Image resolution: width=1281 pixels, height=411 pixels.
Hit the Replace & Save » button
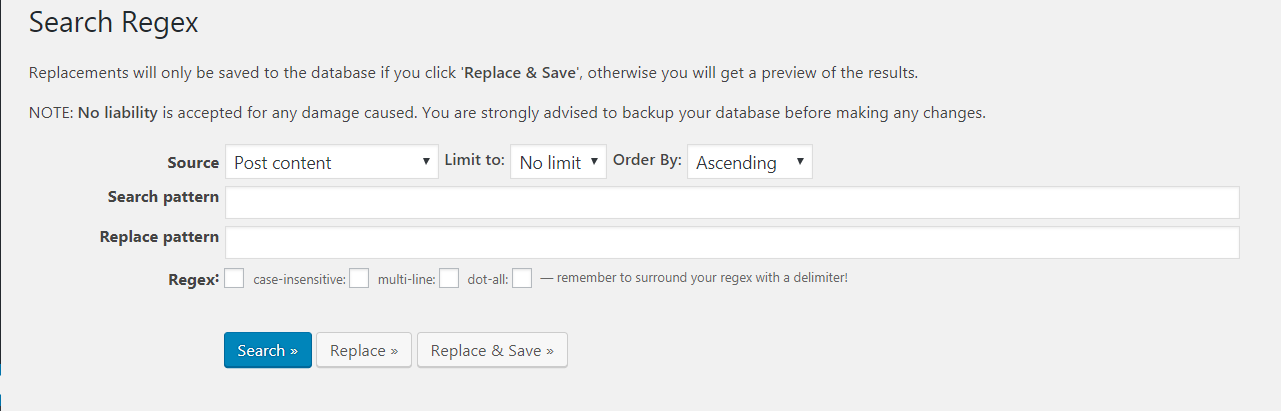(x=492, y=351)
